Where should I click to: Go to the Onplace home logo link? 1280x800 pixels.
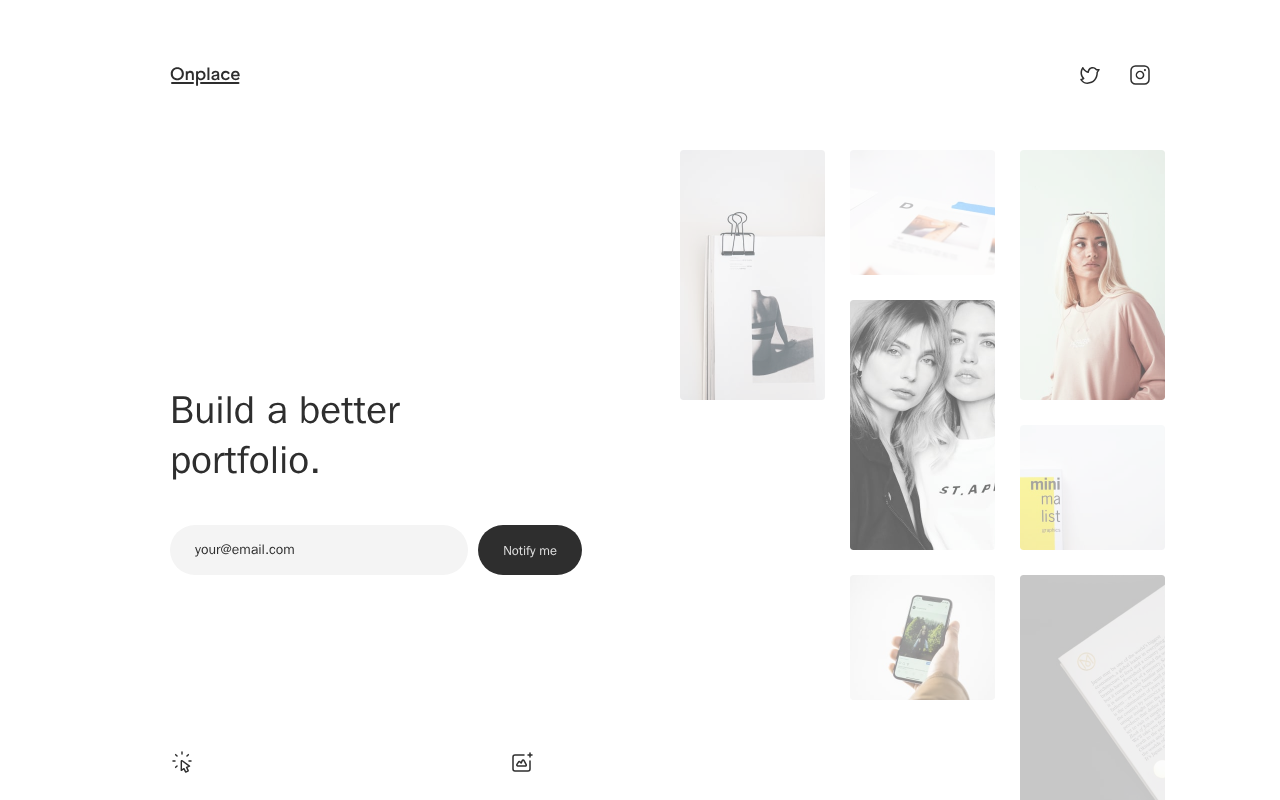click(x=205, y=74)
